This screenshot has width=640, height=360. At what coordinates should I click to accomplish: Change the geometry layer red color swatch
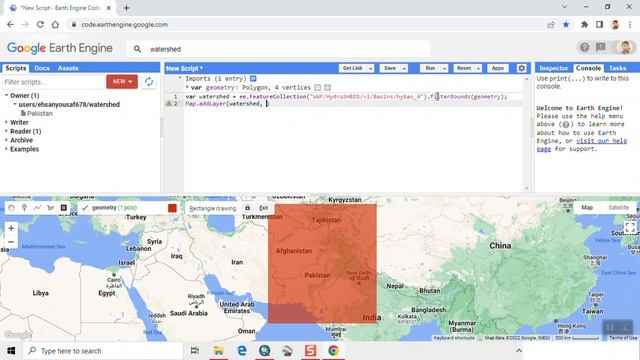pos(172,208)
